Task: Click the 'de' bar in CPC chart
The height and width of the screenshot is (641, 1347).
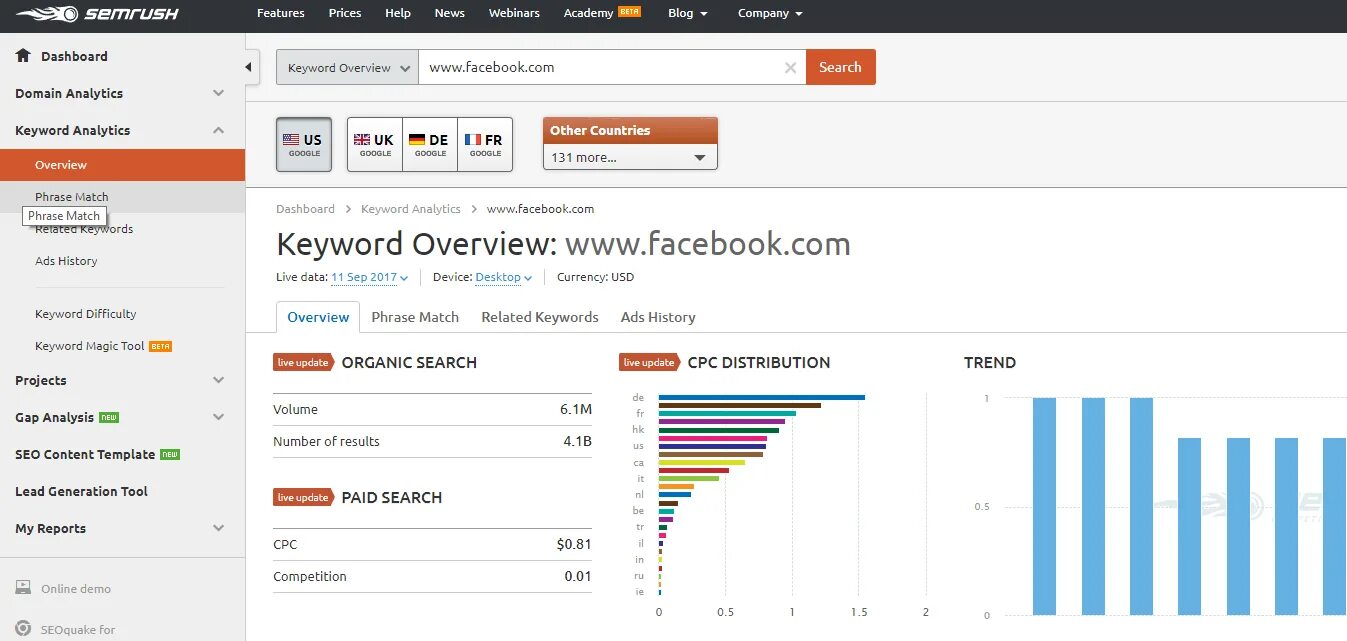Action: pyautogui.click(x=762, y=397)
